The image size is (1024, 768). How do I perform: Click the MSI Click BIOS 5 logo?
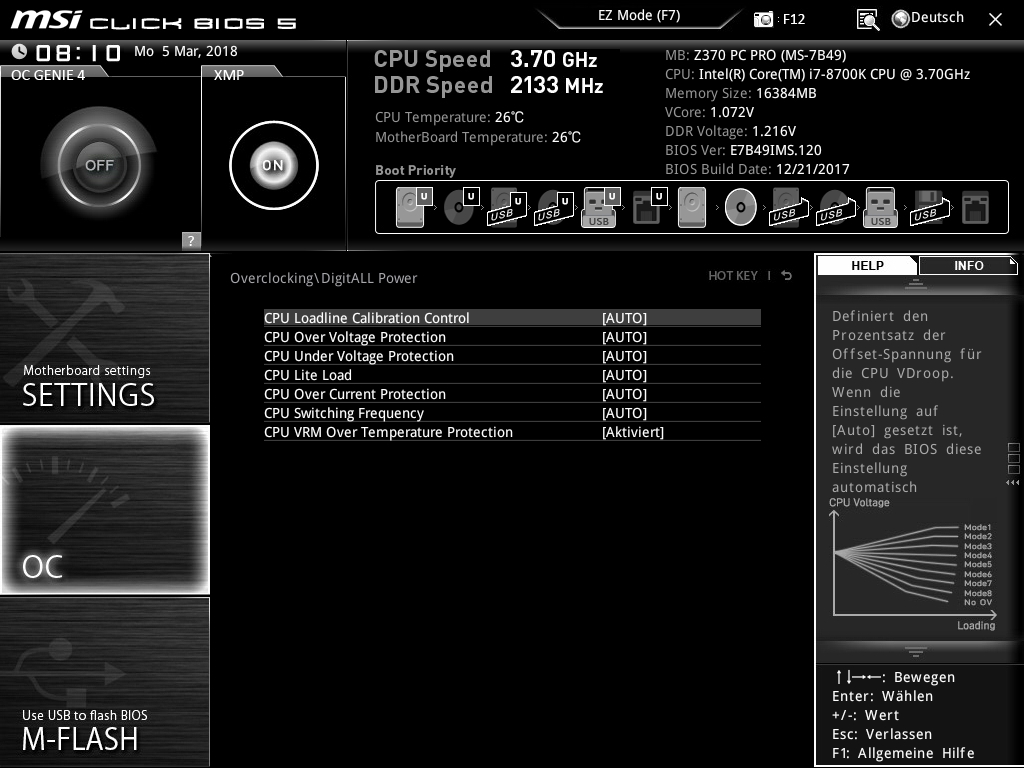pos(153,20)
